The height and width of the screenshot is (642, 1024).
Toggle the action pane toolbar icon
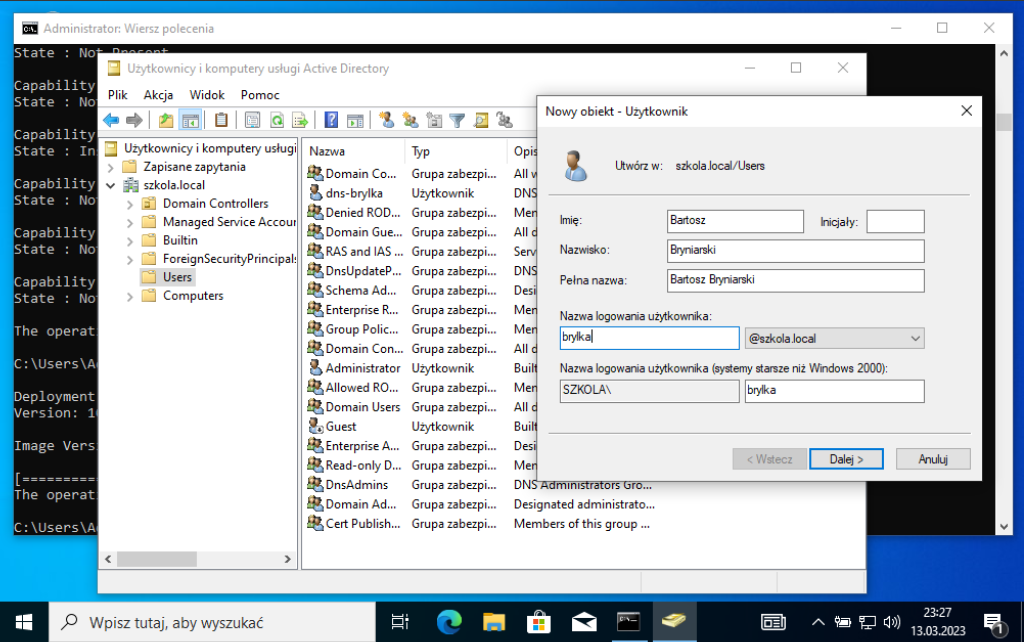[355, 120]
